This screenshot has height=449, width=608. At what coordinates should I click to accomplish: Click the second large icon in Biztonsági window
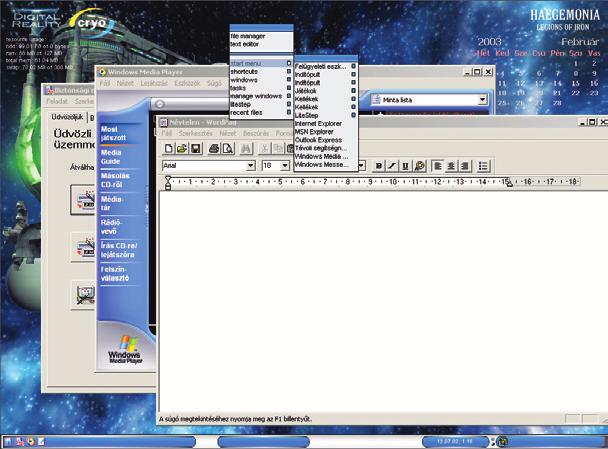pyautogui.click(x=85, y=247)
